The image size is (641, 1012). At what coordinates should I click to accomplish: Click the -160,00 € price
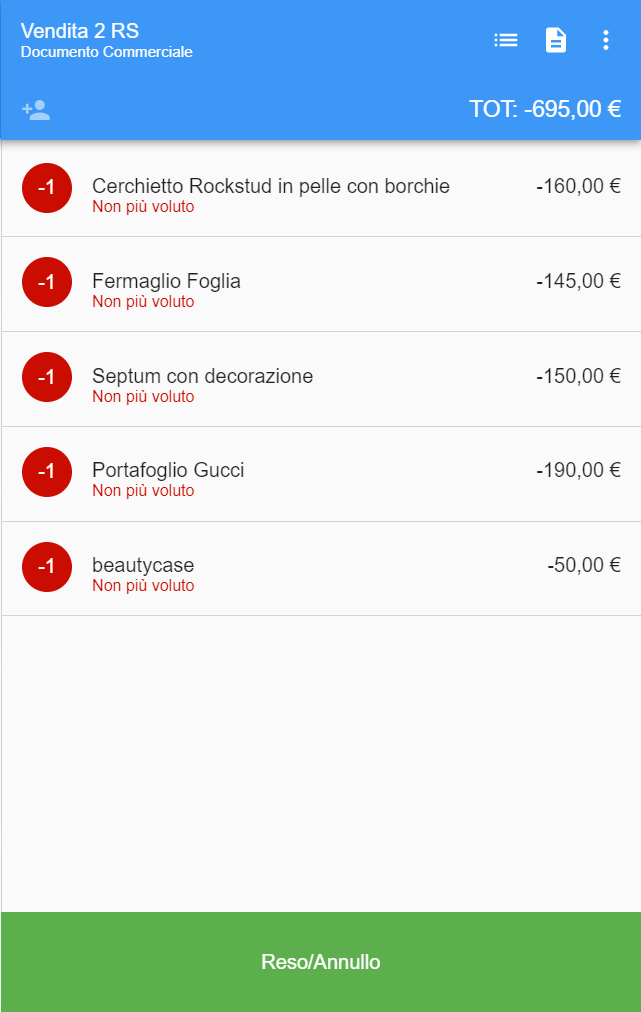[x=578, y=186]
